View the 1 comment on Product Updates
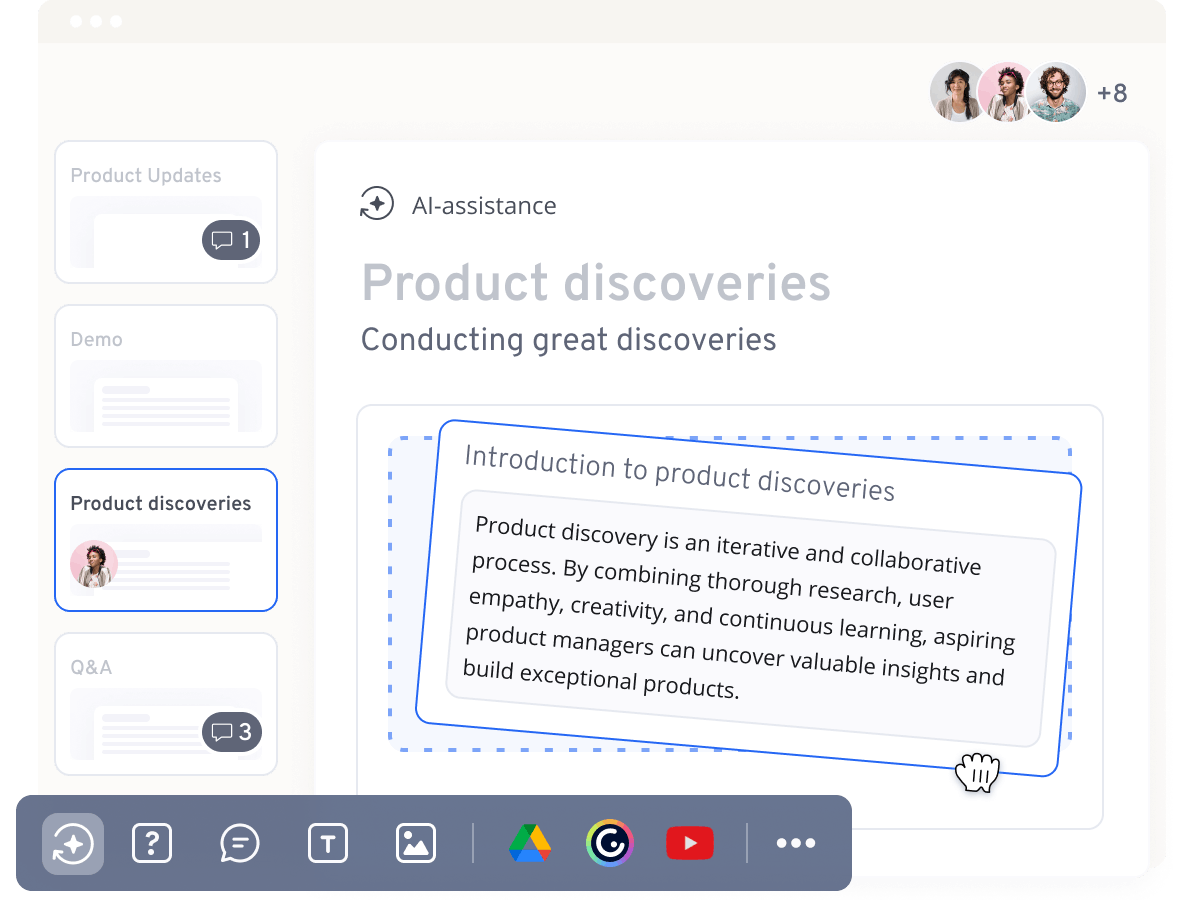Screen dimensions: 1201x900 point(231,240)
